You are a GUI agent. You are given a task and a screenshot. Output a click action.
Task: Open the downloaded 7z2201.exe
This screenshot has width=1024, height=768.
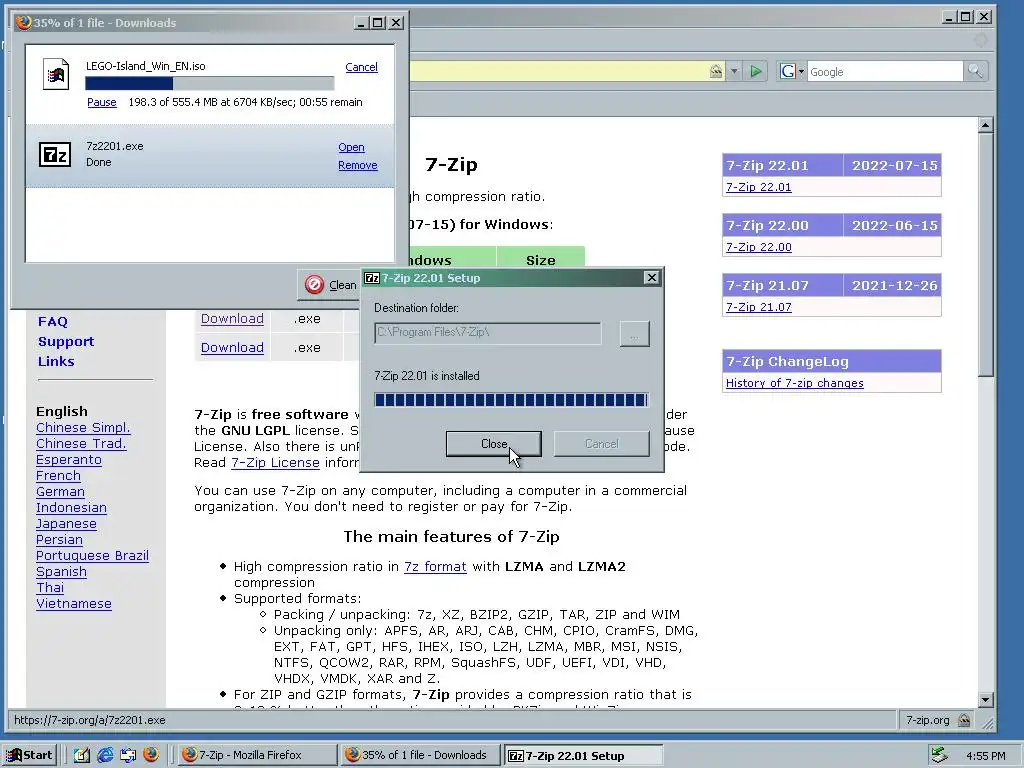click(351, 147)
